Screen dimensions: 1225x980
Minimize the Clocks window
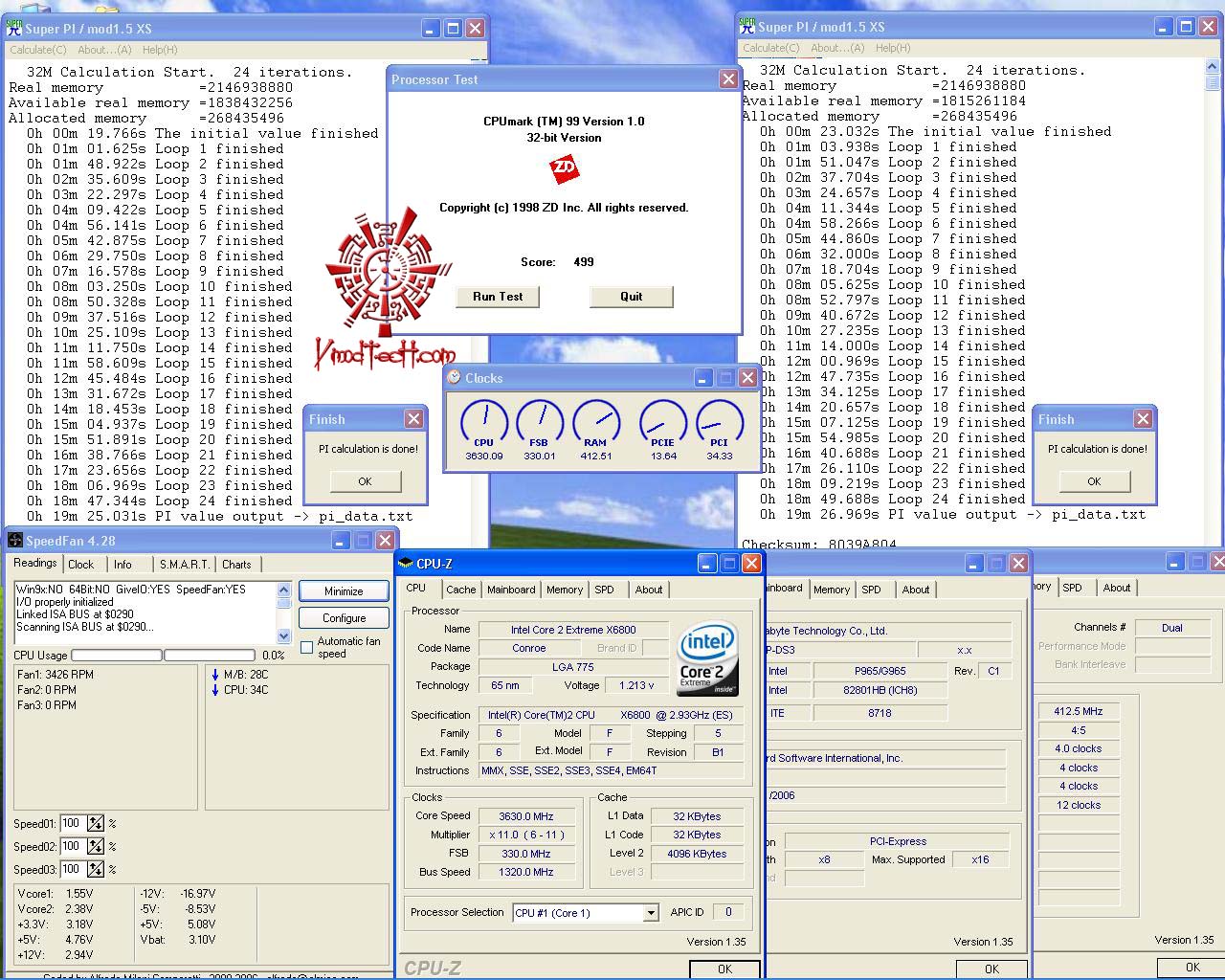[x=702, y=378]
